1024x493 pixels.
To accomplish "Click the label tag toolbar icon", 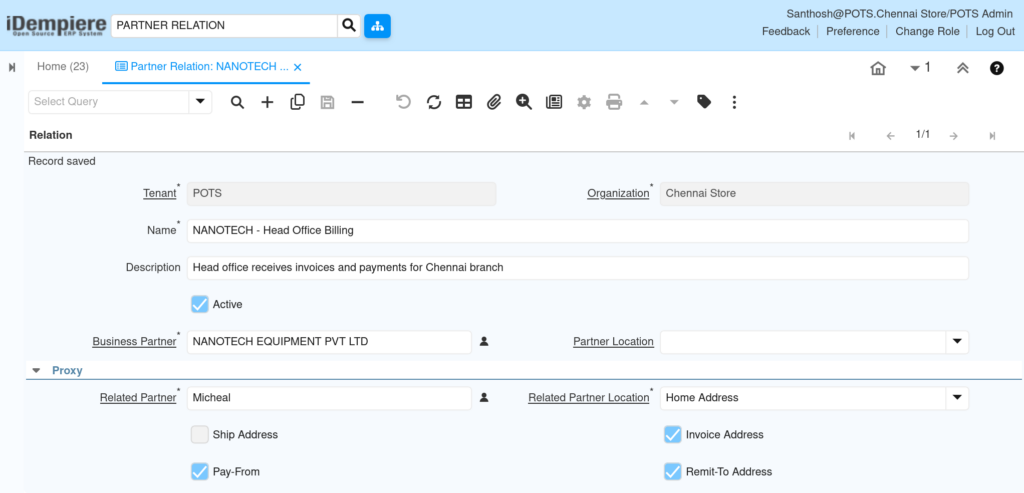I will pos(704,102).
